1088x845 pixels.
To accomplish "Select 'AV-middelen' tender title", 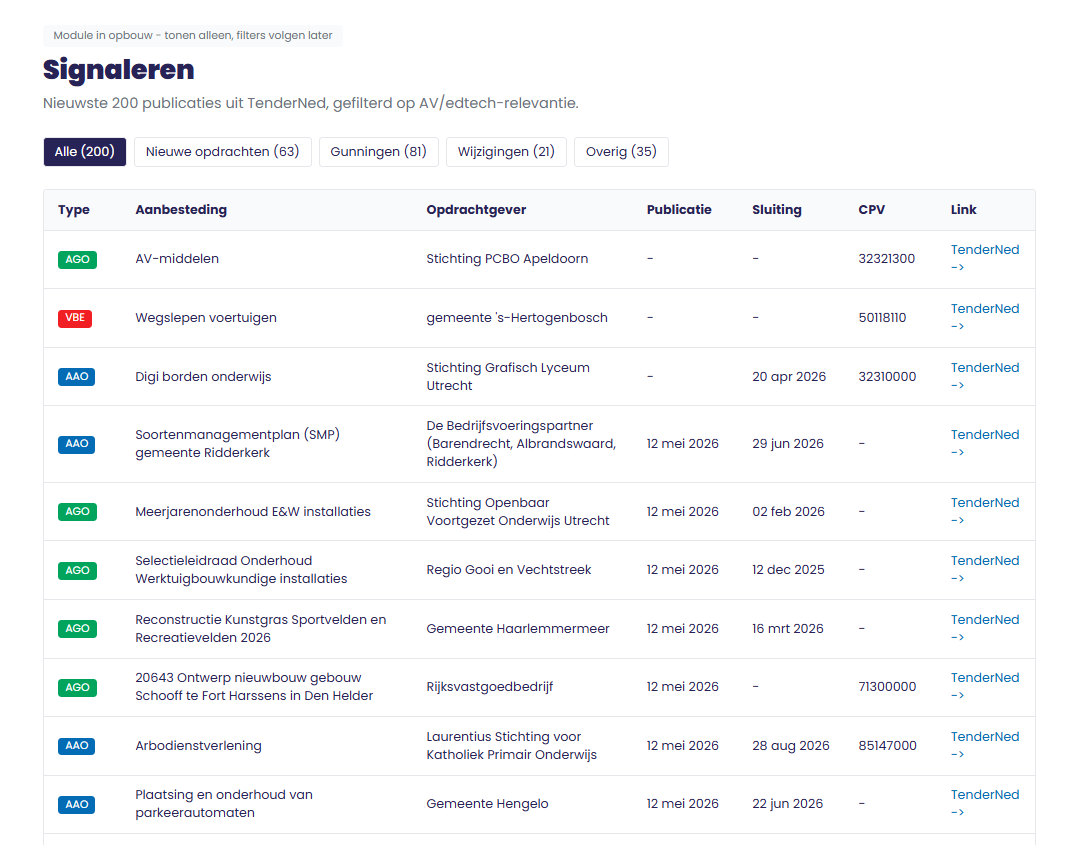I will coord(177,259).
